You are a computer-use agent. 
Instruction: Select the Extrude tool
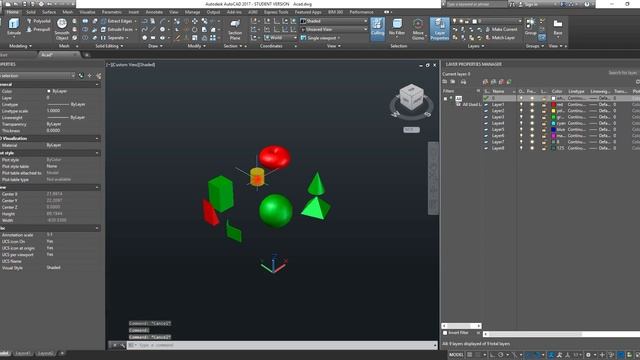(13, 27)
